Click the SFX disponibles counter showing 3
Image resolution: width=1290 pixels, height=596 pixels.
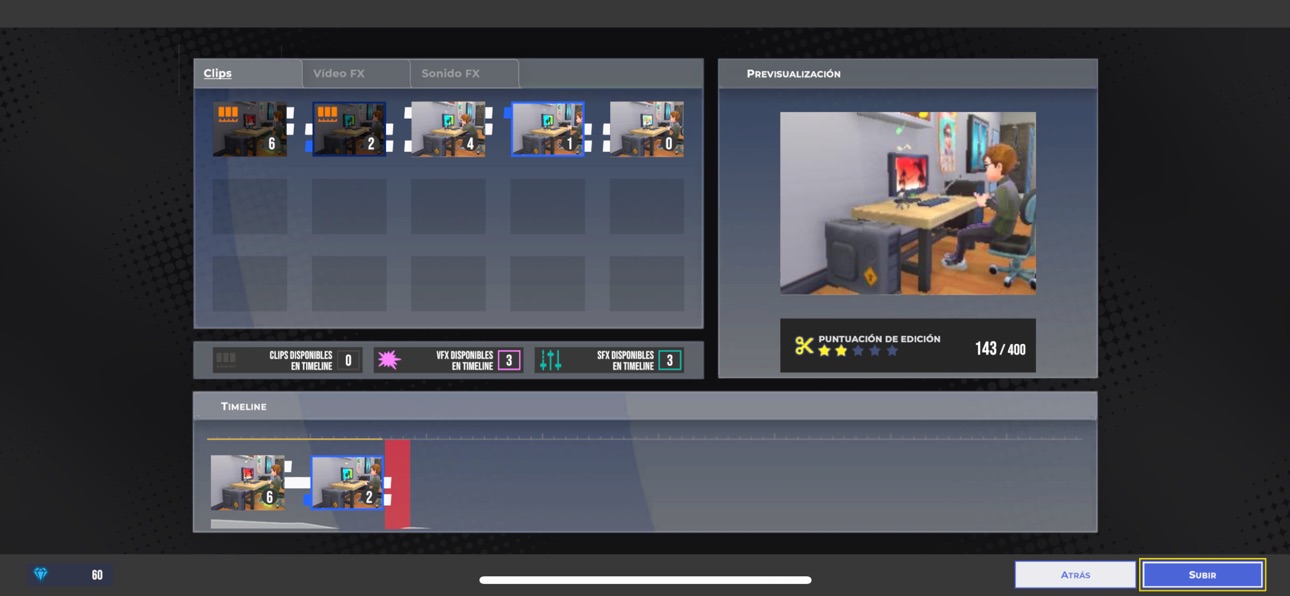coord(670,360)
